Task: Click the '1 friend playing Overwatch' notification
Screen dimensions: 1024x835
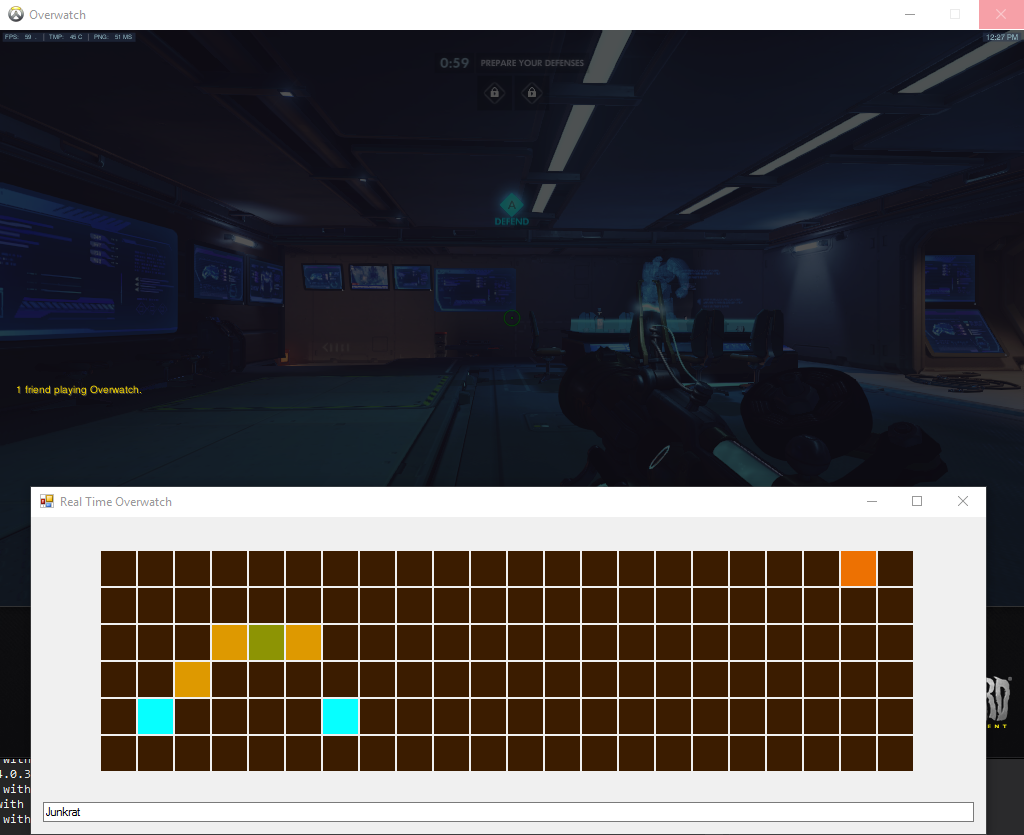Action: [x=78, y=390]
